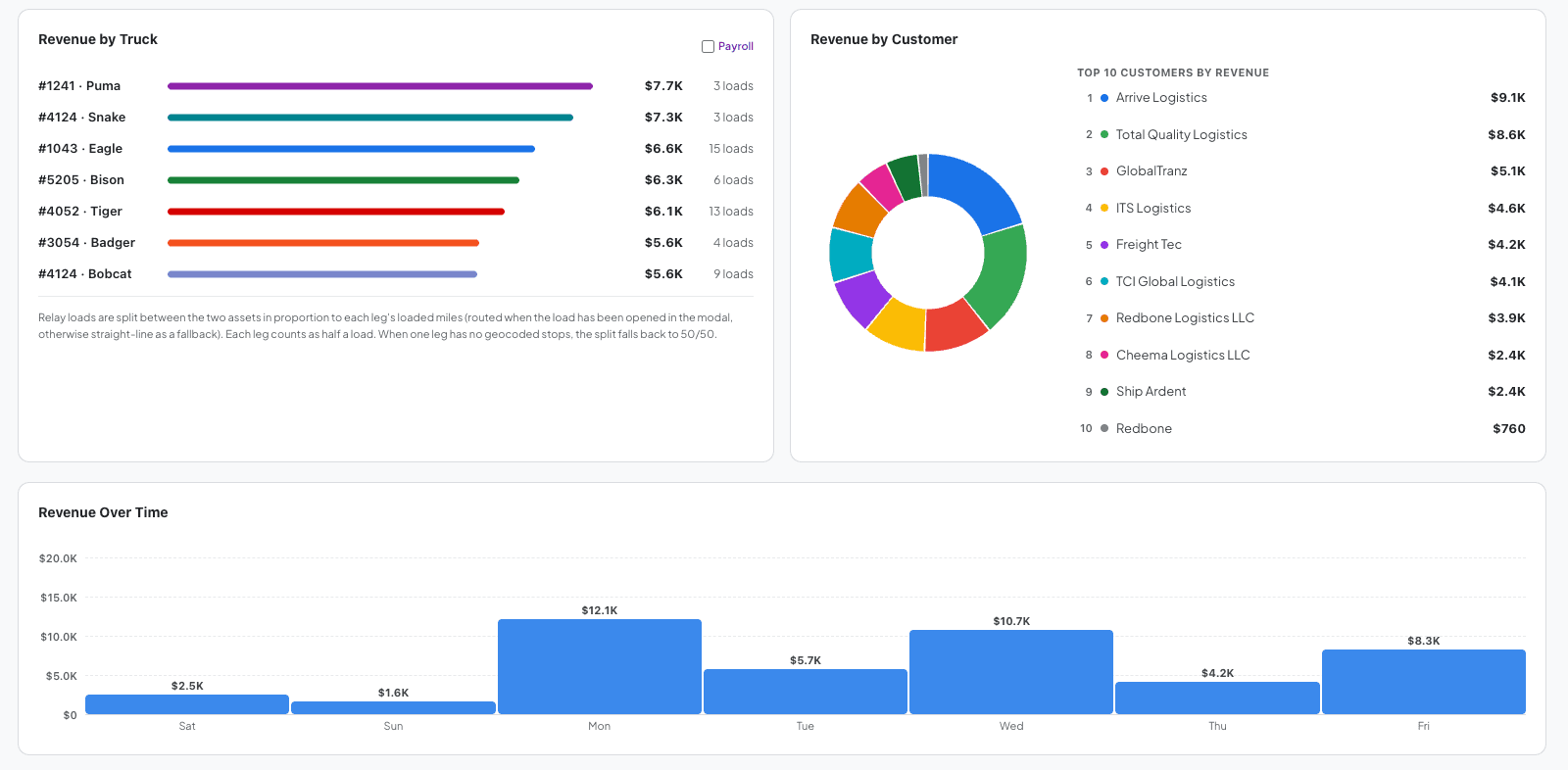Click the purple legend dot for Freight Tec
Screen dimensions: 1568x770
coord(1104,245)
